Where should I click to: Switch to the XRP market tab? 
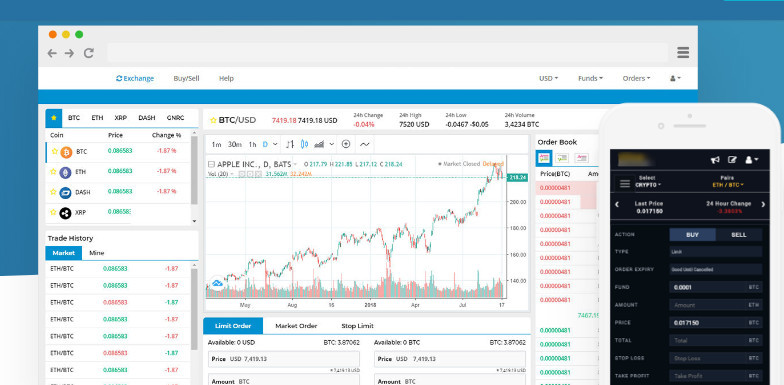[x=120, y=118]
